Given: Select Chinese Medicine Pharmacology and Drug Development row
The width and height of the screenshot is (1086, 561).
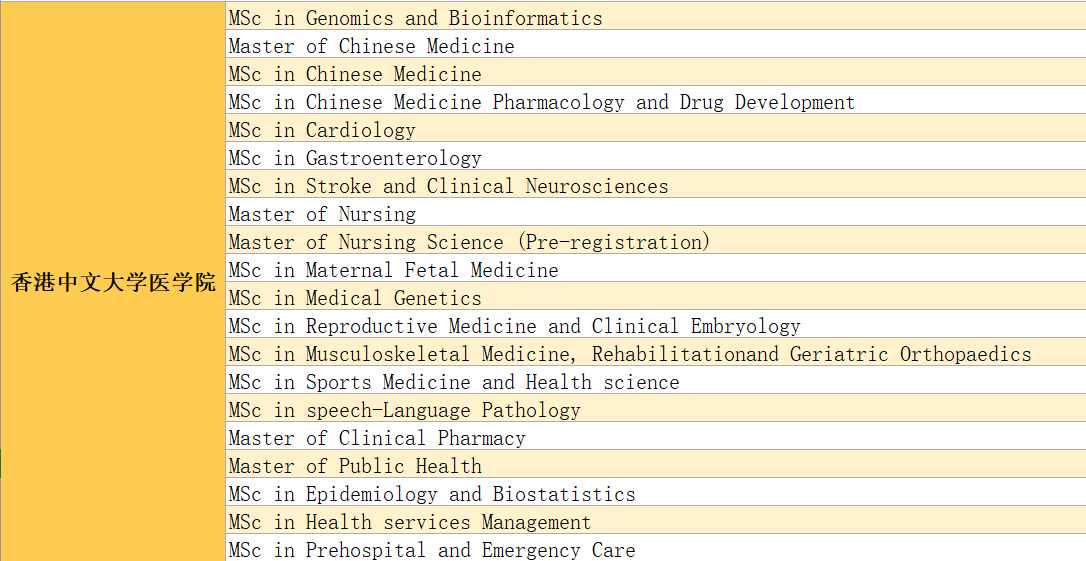Looking at the screenshot, I should (x=541, y=102).
